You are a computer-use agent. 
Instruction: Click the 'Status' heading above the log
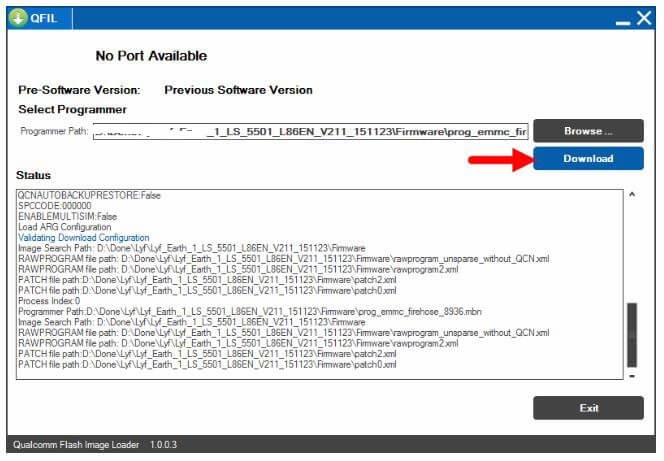click(x=33, y=175)
